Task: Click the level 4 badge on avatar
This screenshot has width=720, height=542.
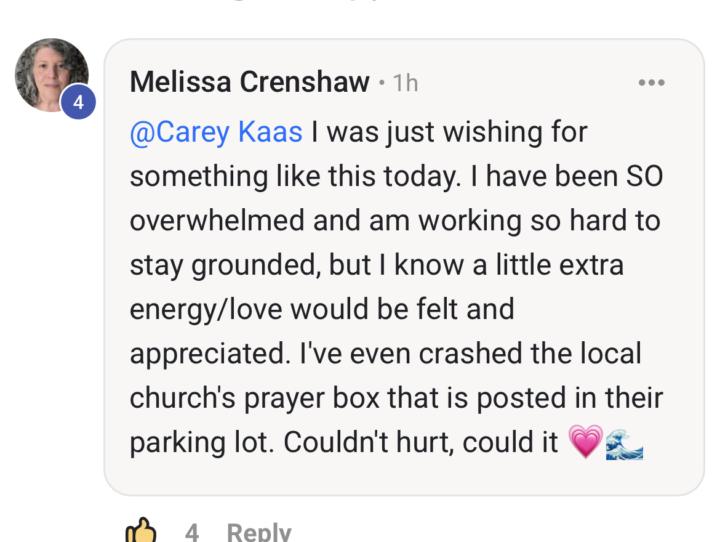Action: (78, 102)
